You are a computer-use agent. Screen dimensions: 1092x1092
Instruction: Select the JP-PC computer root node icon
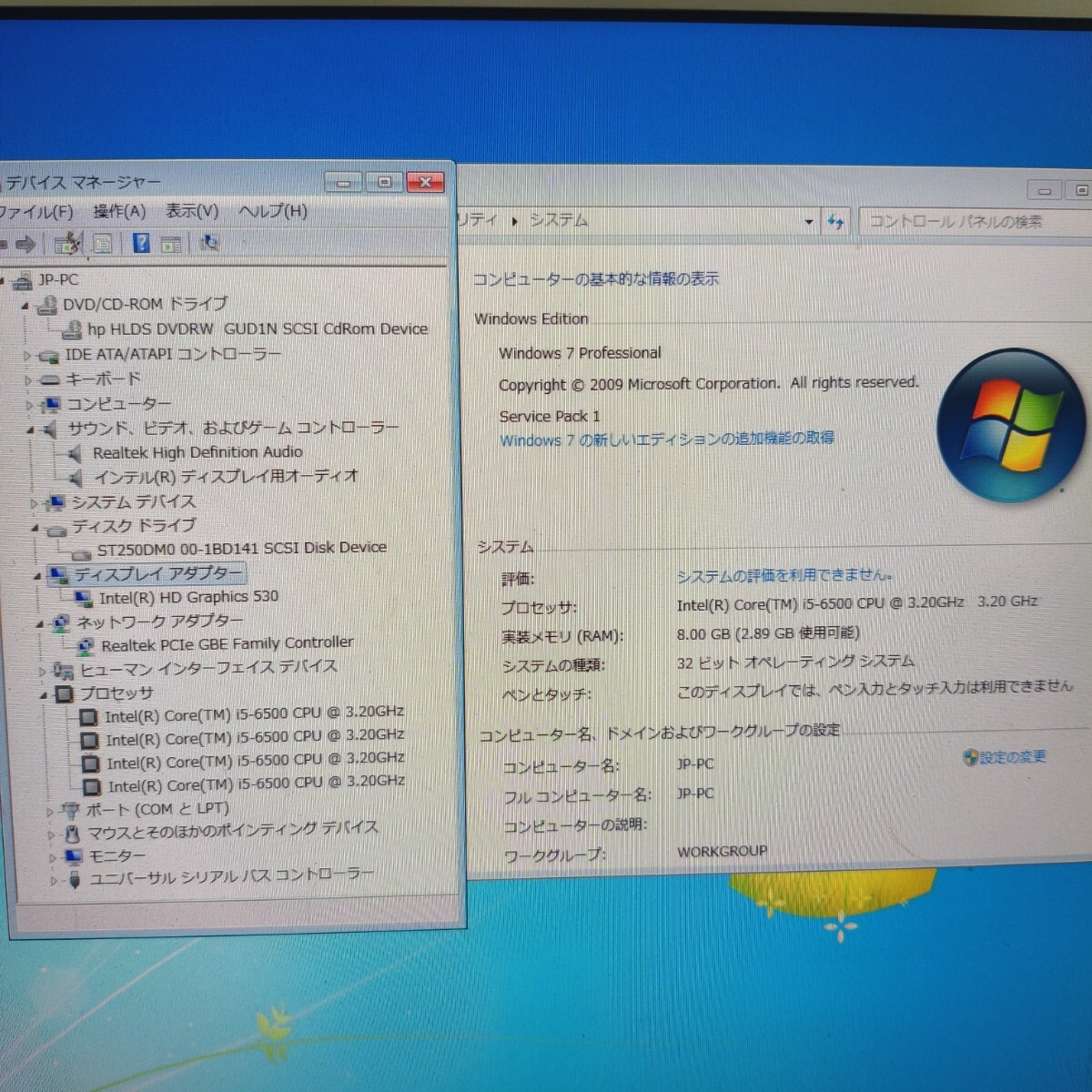click(23, 280)
